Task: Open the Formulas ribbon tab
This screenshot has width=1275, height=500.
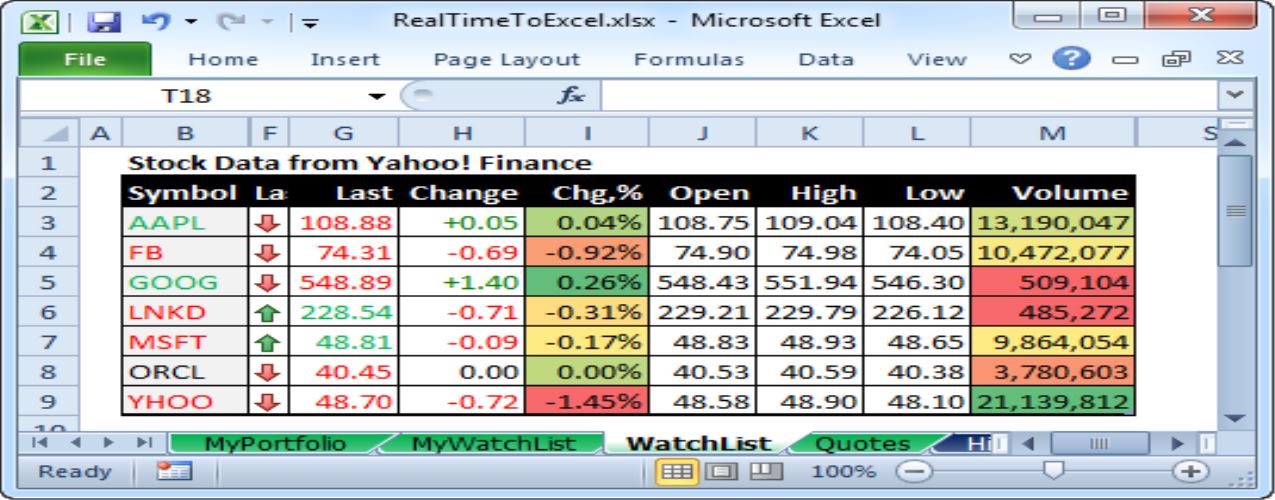Action: click(688, 60)
